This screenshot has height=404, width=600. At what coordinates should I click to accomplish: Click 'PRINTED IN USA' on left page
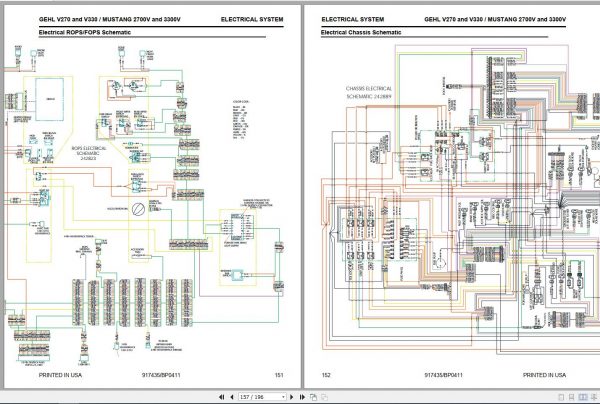pos(60,375)
